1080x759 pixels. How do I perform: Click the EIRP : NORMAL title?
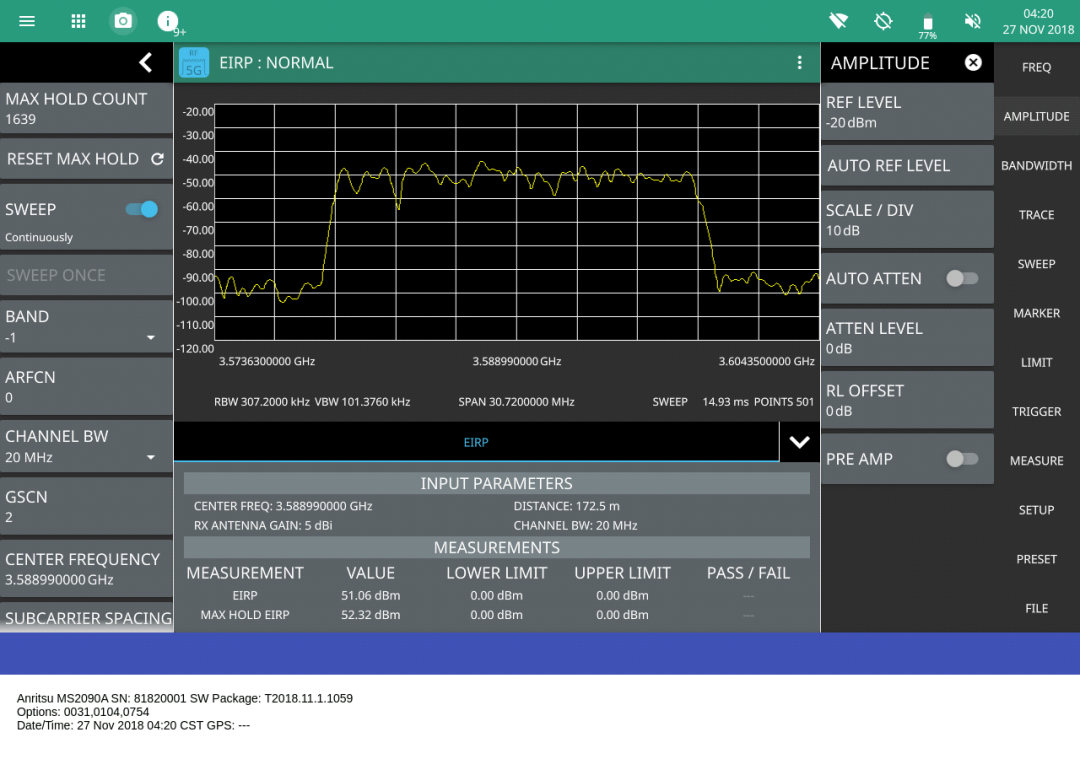point(276,63)
